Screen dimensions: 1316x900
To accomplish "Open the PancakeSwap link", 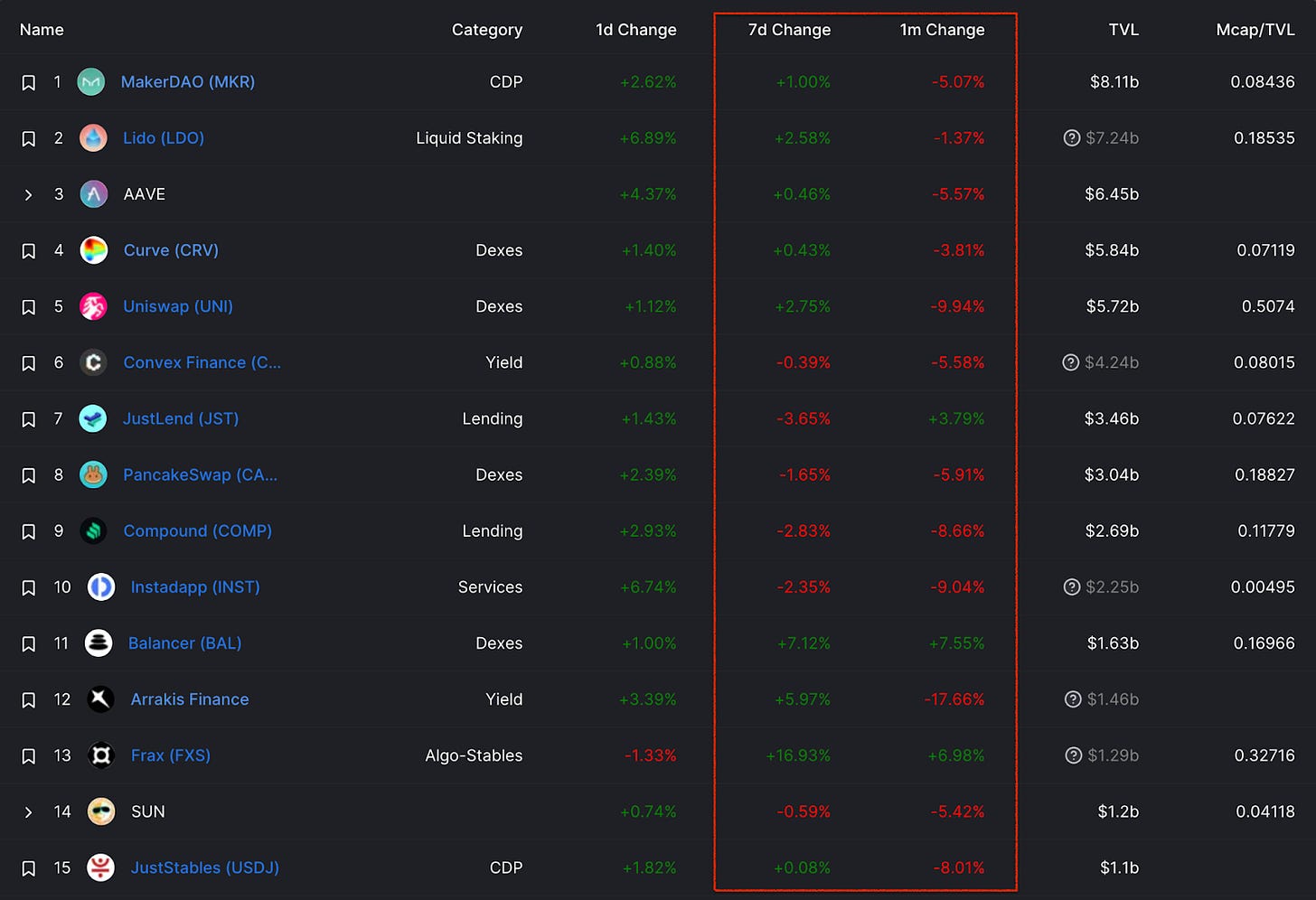I will point(201,474).
